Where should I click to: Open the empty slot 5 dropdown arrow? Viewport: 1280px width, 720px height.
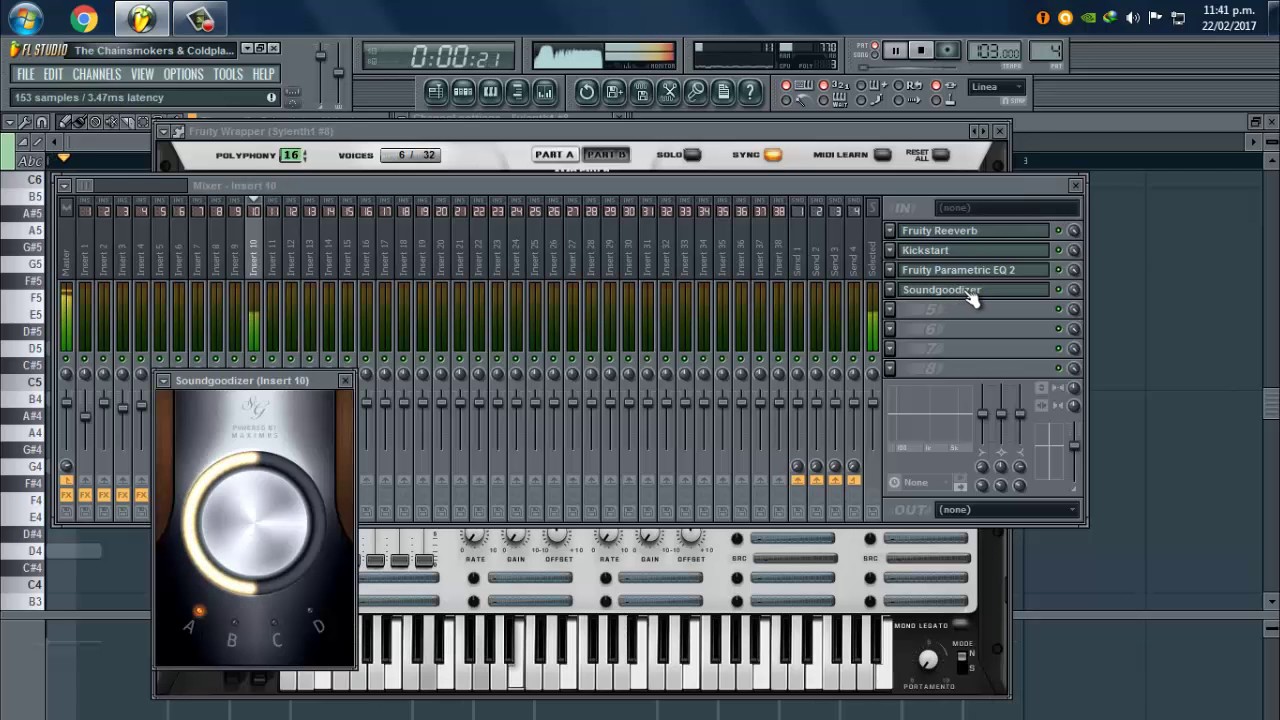click(890, 309)
